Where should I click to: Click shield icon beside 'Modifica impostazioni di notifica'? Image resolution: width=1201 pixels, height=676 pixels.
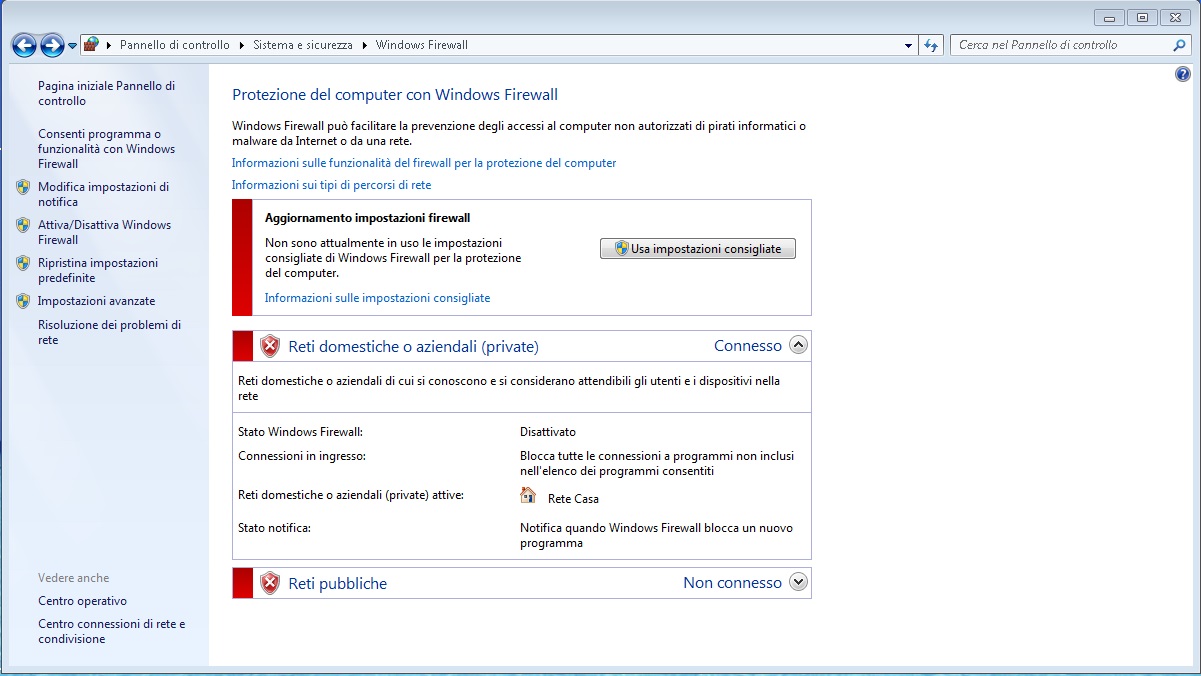click(x=23, y=187)
